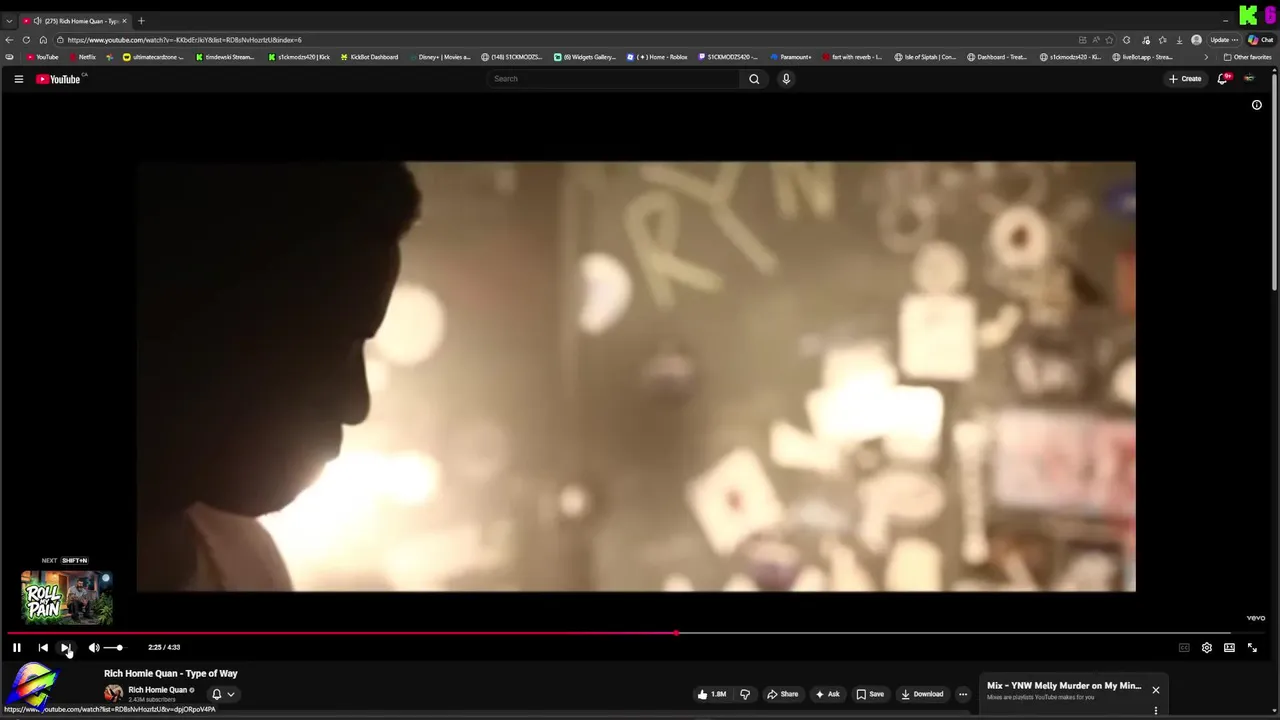Screen dimensions: 1280x720
Task: Open the Home - Roblox bookmark
Action: pos(657,57)
